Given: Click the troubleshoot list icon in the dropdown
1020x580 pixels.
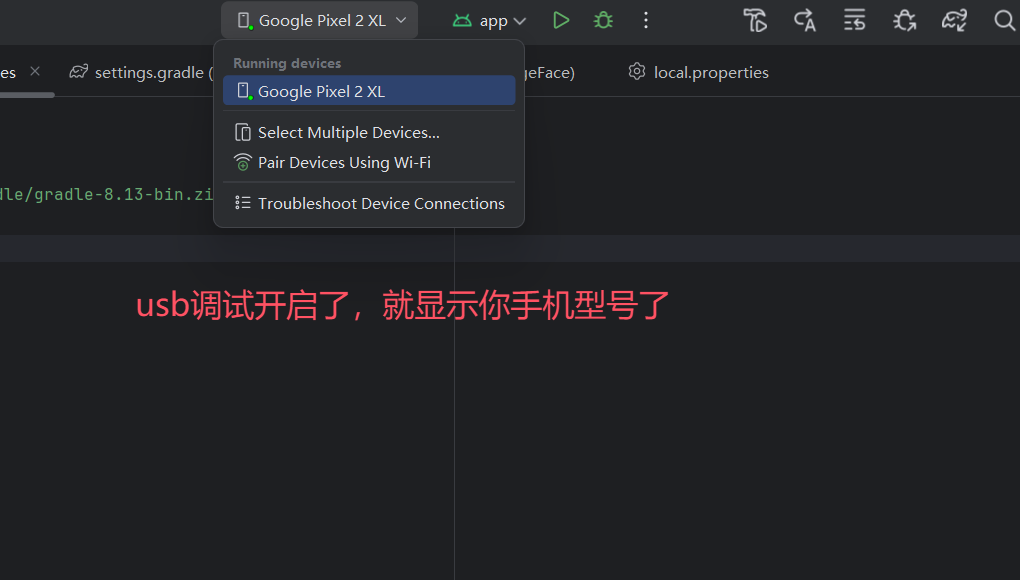Looking at the screenshot, I should tap(243, 203).
